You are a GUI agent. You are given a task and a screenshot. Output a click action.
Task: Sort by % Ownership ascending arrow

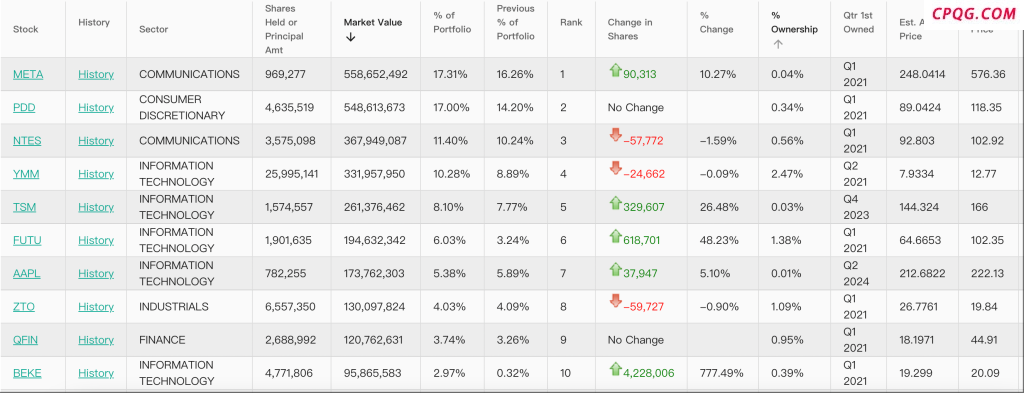tap(778, 44)
